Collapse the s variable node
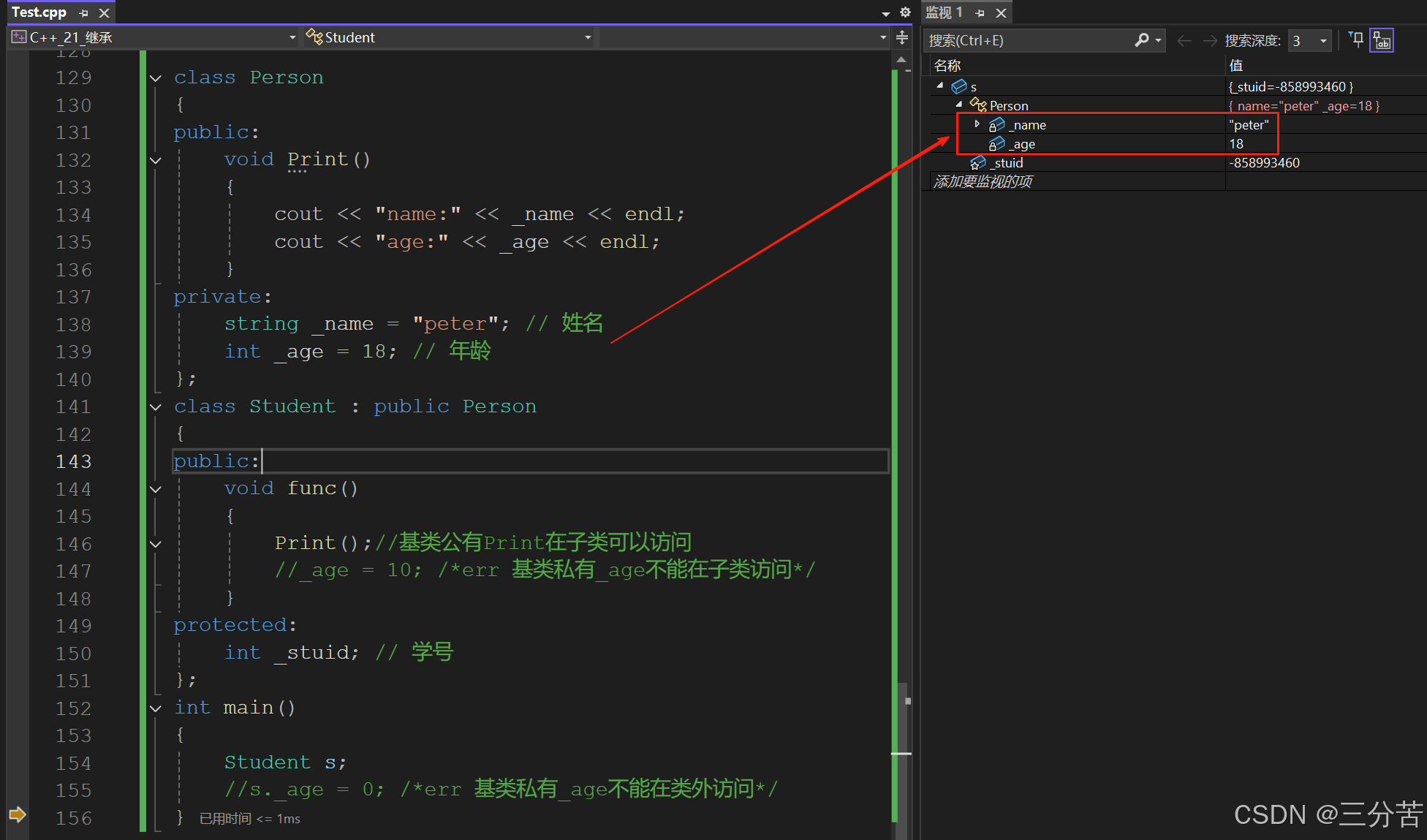The height and width of the screenshot is (840, 1427). (940, 86)
